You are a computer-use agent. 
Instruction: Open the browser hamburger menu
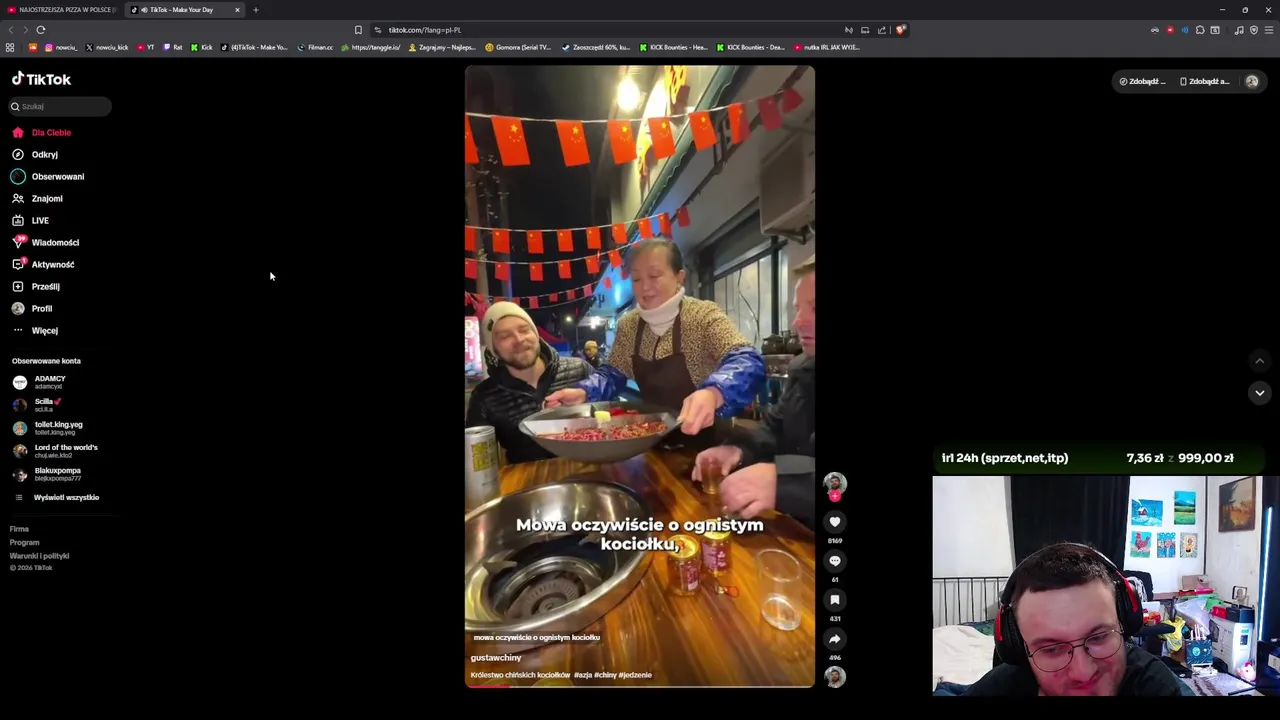1269,30
